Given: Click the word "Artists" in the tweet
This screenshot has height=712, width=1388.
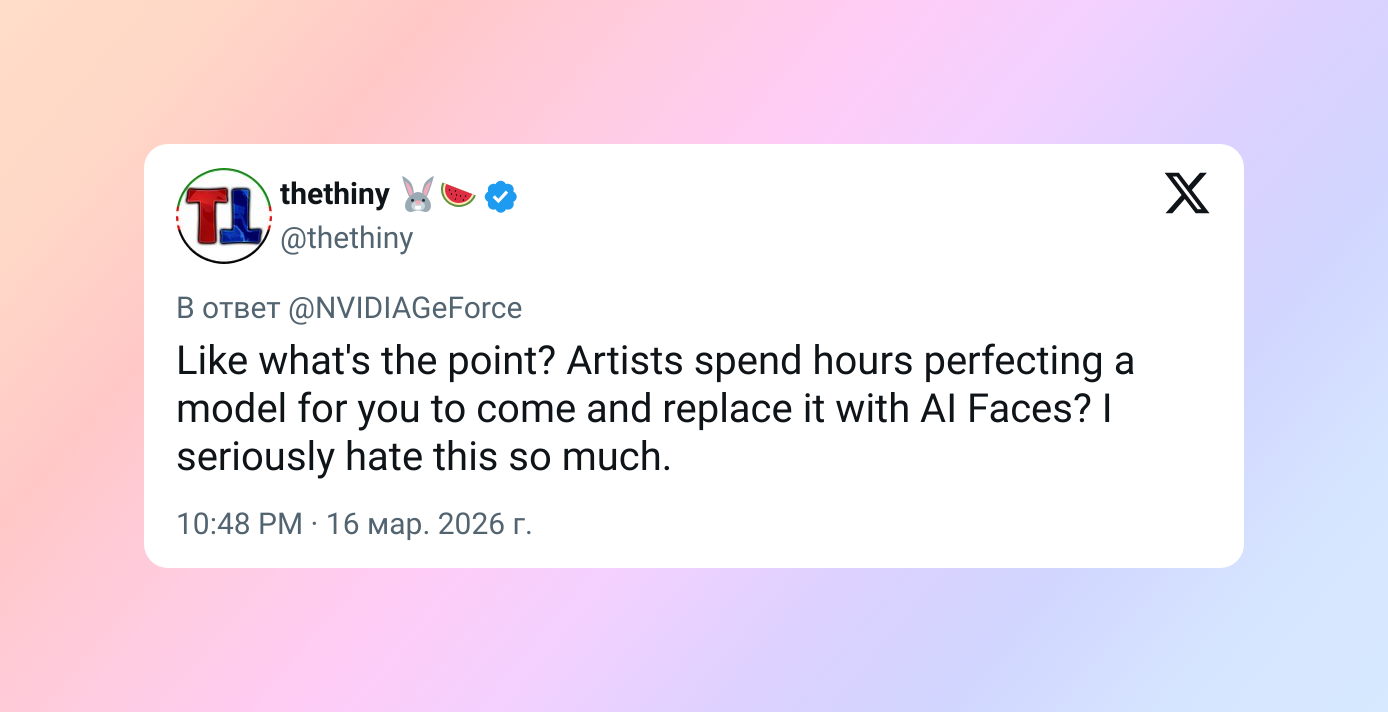Looking at the screenshot, I should pyautogui.click(x=623, y=361).
